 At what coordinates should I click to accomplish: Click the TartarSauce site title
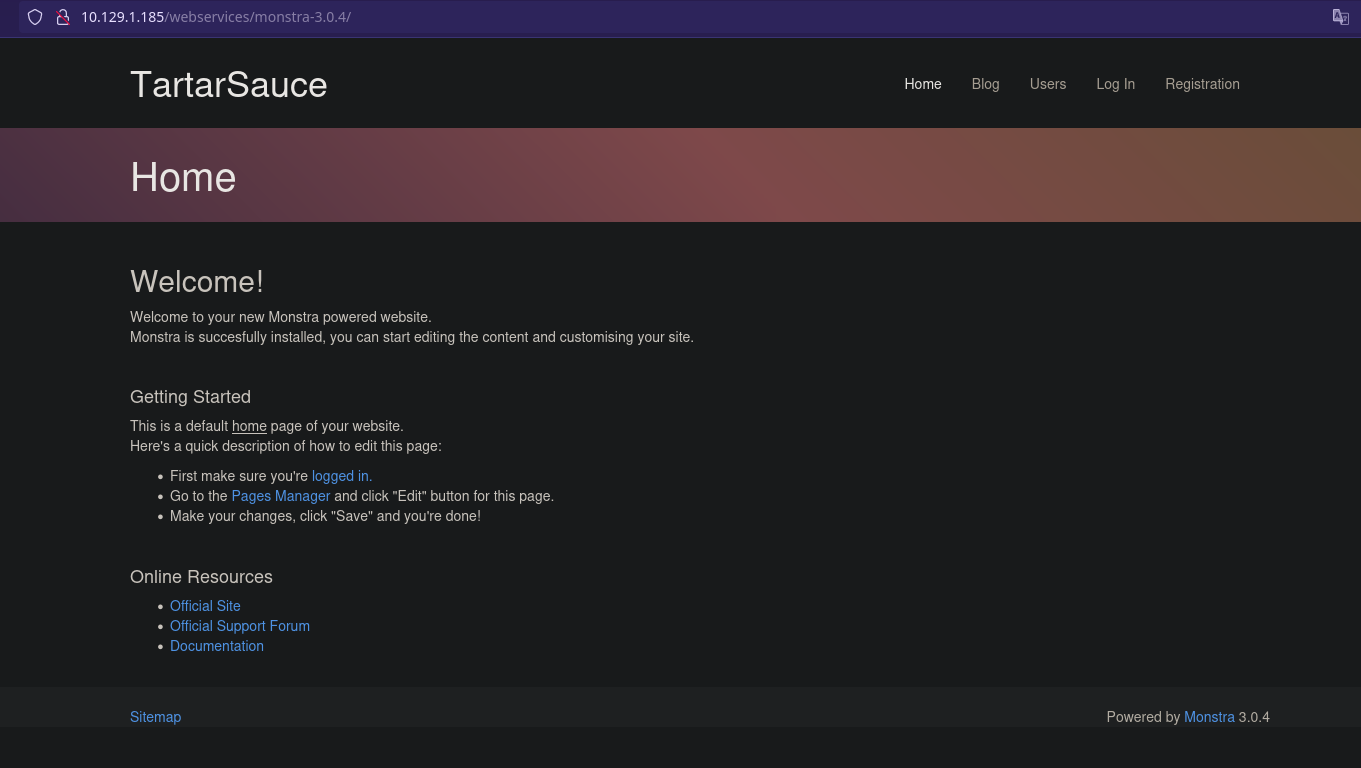click(228, 85)
